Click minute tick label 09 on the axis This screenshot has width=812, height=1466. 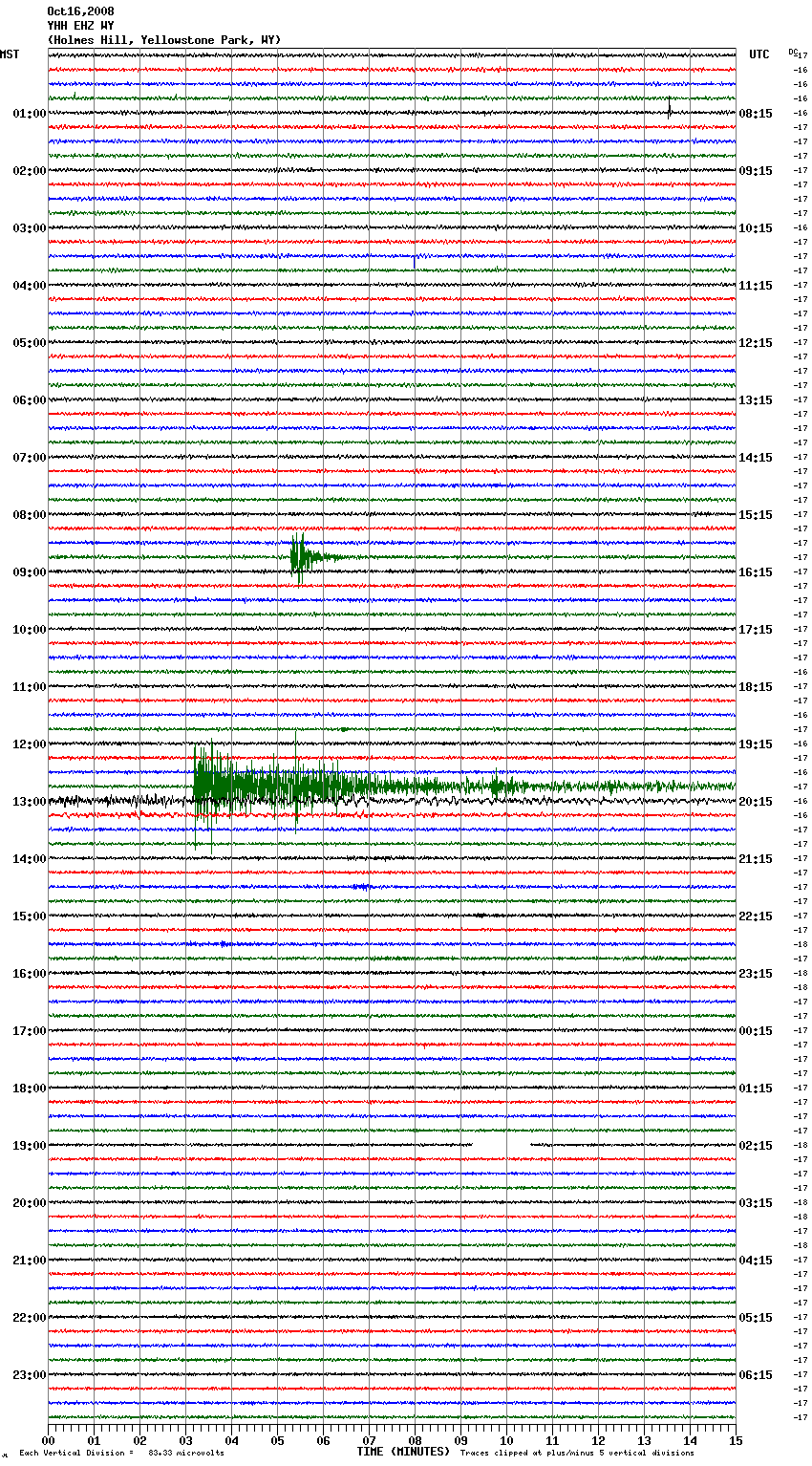point(461,1440)
